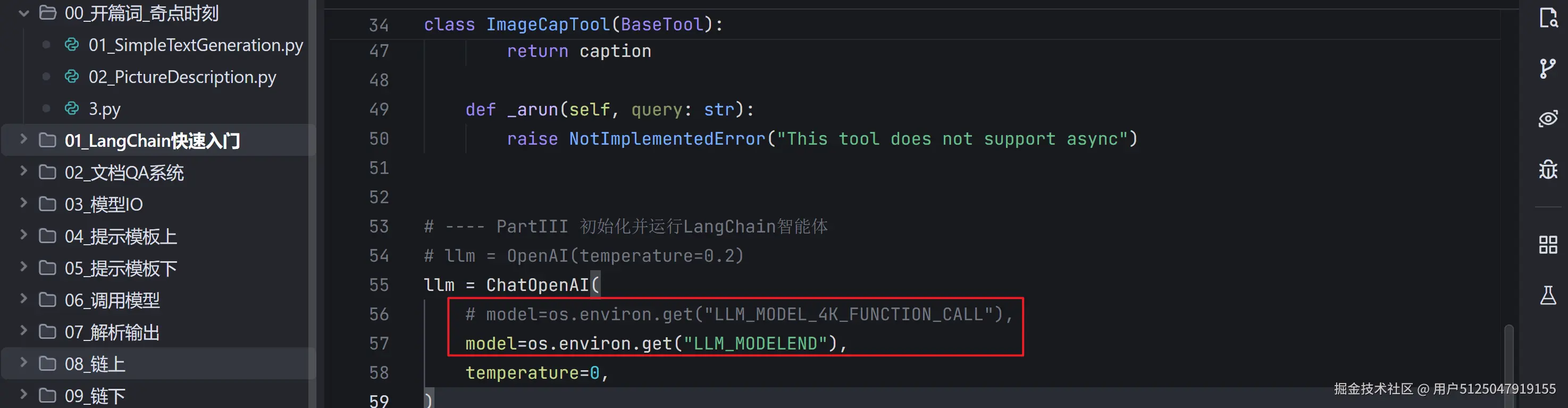Viewport: 1568px width, 408px height.
Task: Click the ChatOpenAI( call on line 55
Action: (x=542, y=285)
